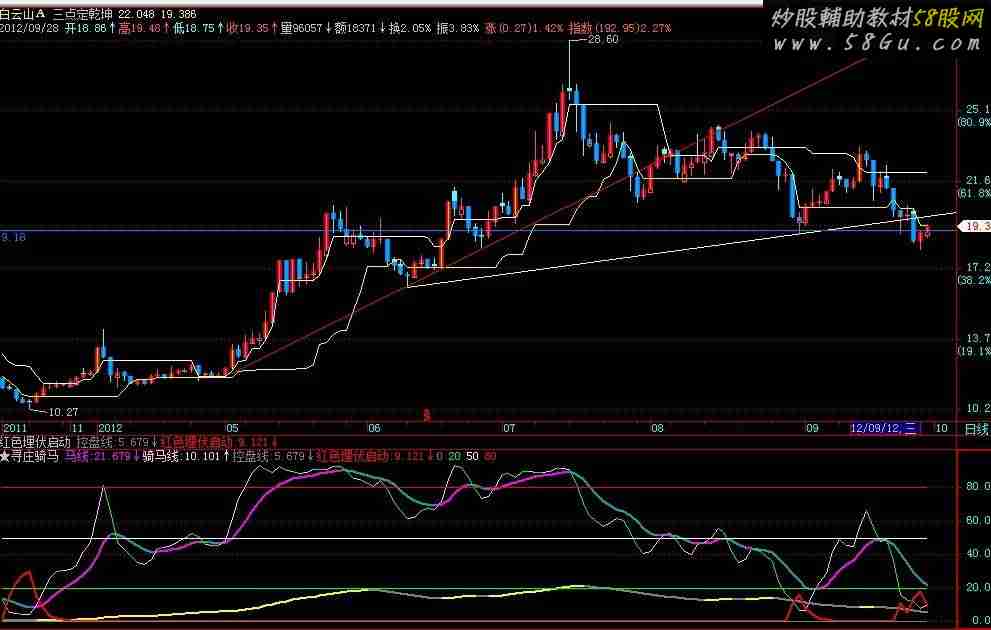Click the 13.7 price on the right axis
Image resolution: width=991 pixels, height=630 pixels.
(978, 339)
